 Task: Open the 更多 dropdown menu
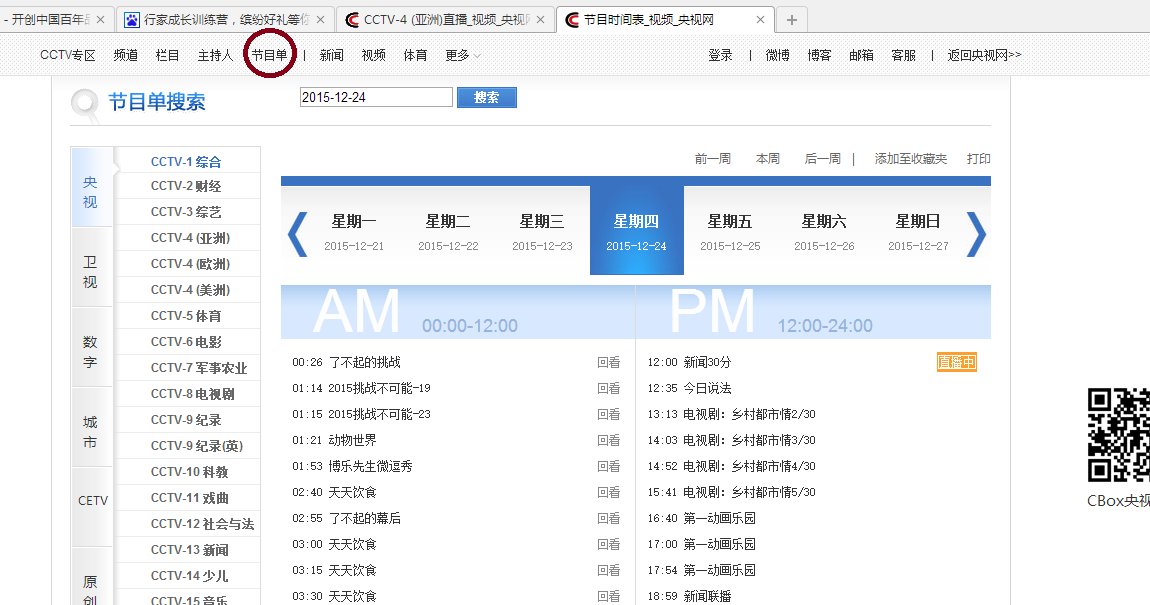pos(456,55)
